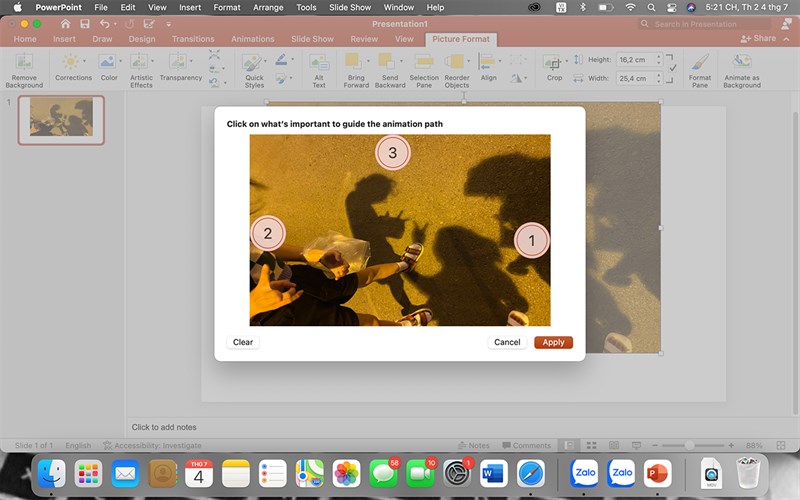Open the Arrange menu in menu bar
The image size is (800, 500).
[x=268, y=7]
